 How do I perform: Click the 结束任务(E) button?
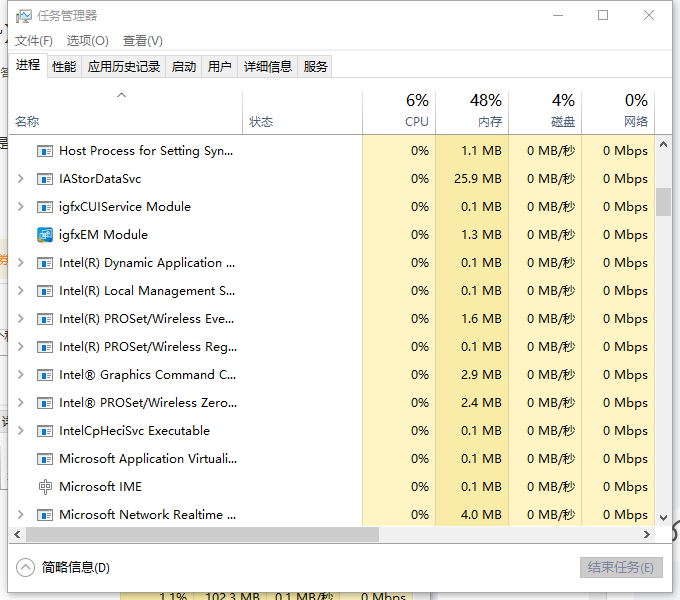(x=621, y=567)
